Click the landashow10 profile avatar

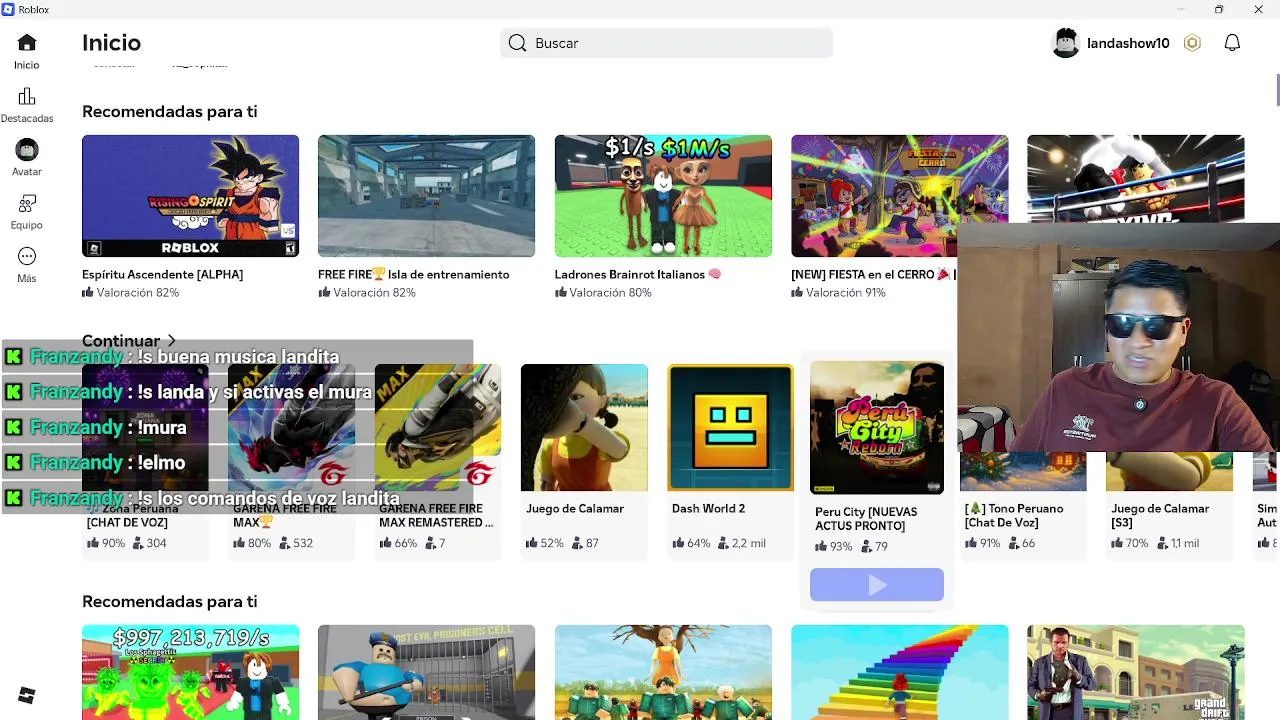coord(1066,43)
